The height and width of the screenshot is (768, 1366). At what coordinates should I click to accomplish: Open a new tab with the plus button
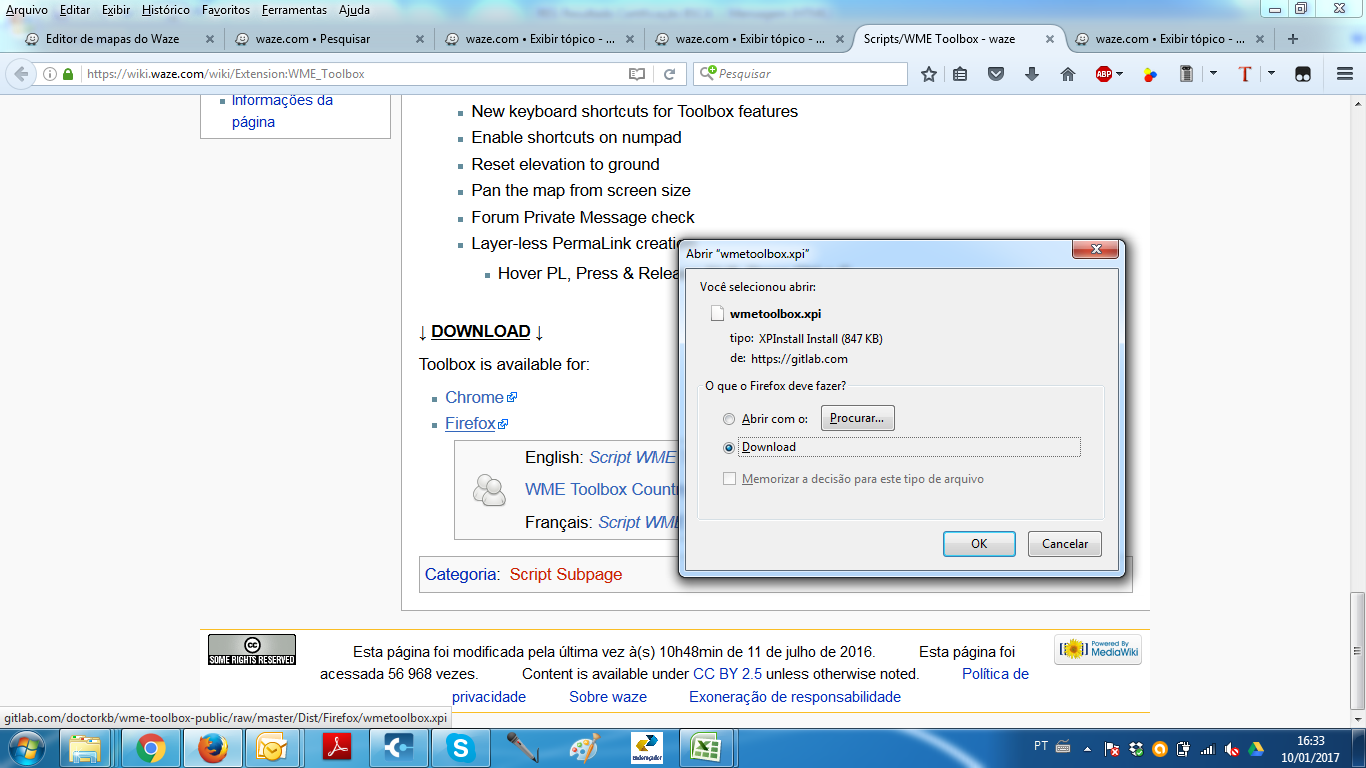tap(1293, 39)
